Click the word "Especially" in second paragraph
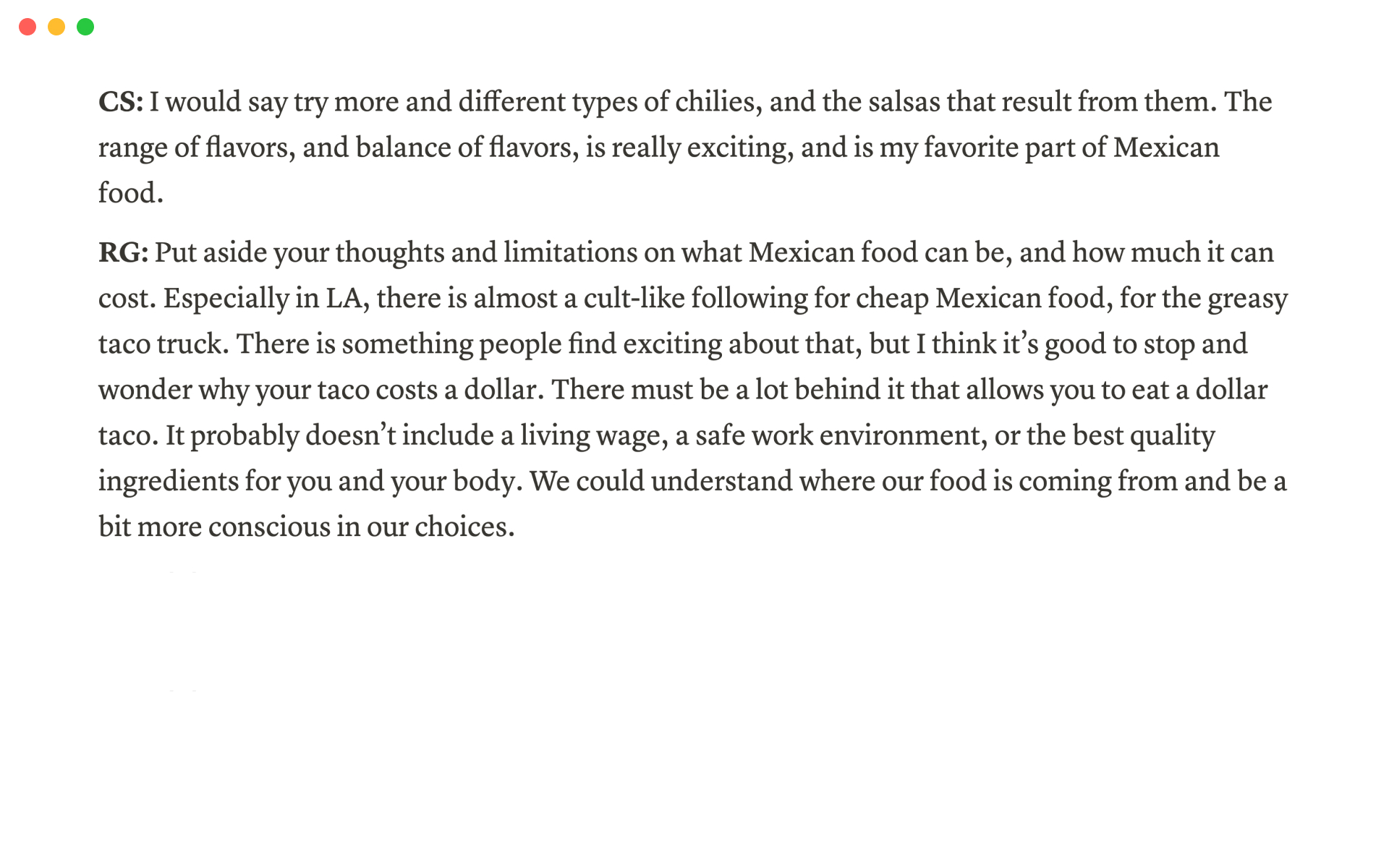The image size is (1389, 868). (x=226, y=298)
